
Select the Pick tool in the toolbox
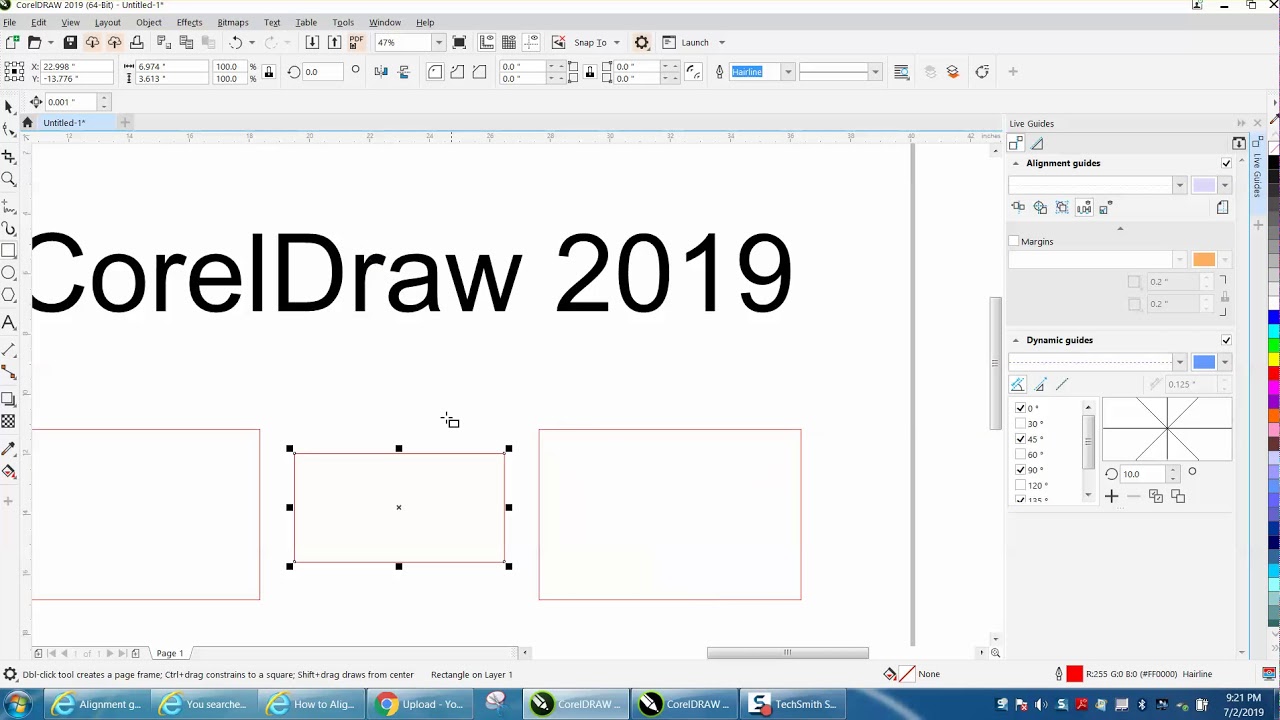(x=9, y=106)
